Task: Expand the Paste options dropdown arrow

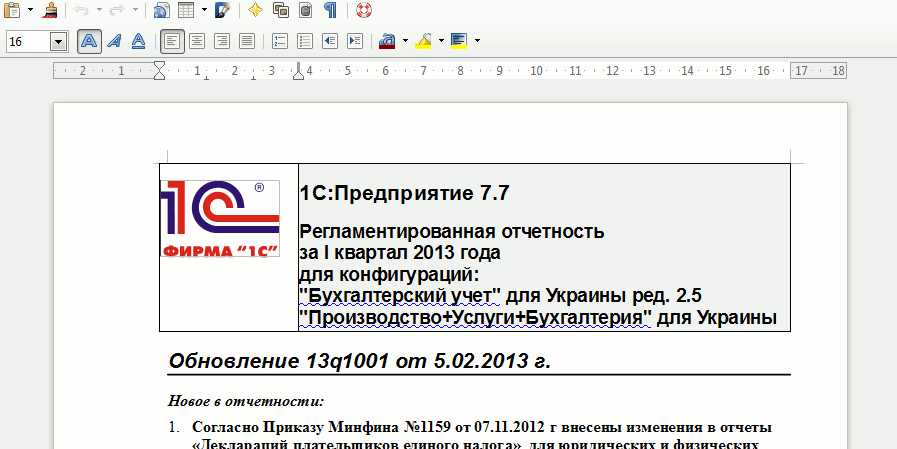Action: (x=30, y=10)
